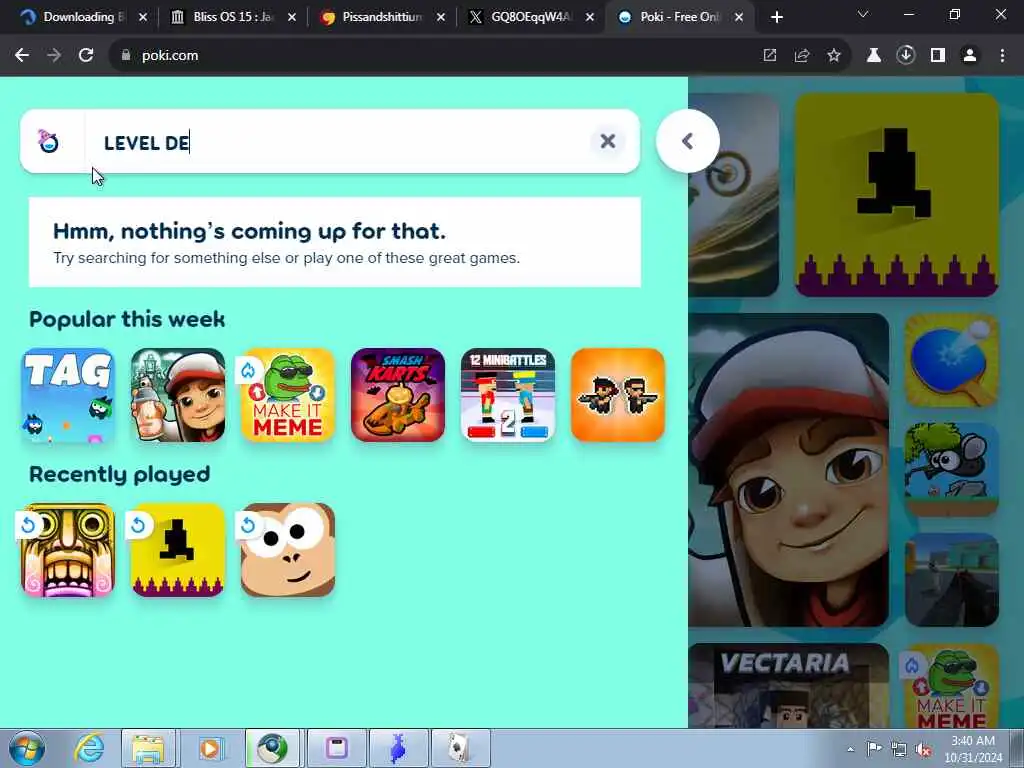This screenshot has width=1024, height=768.
Task: Open the orange two-gunmen game thumbnail
Action: (618, 395)
